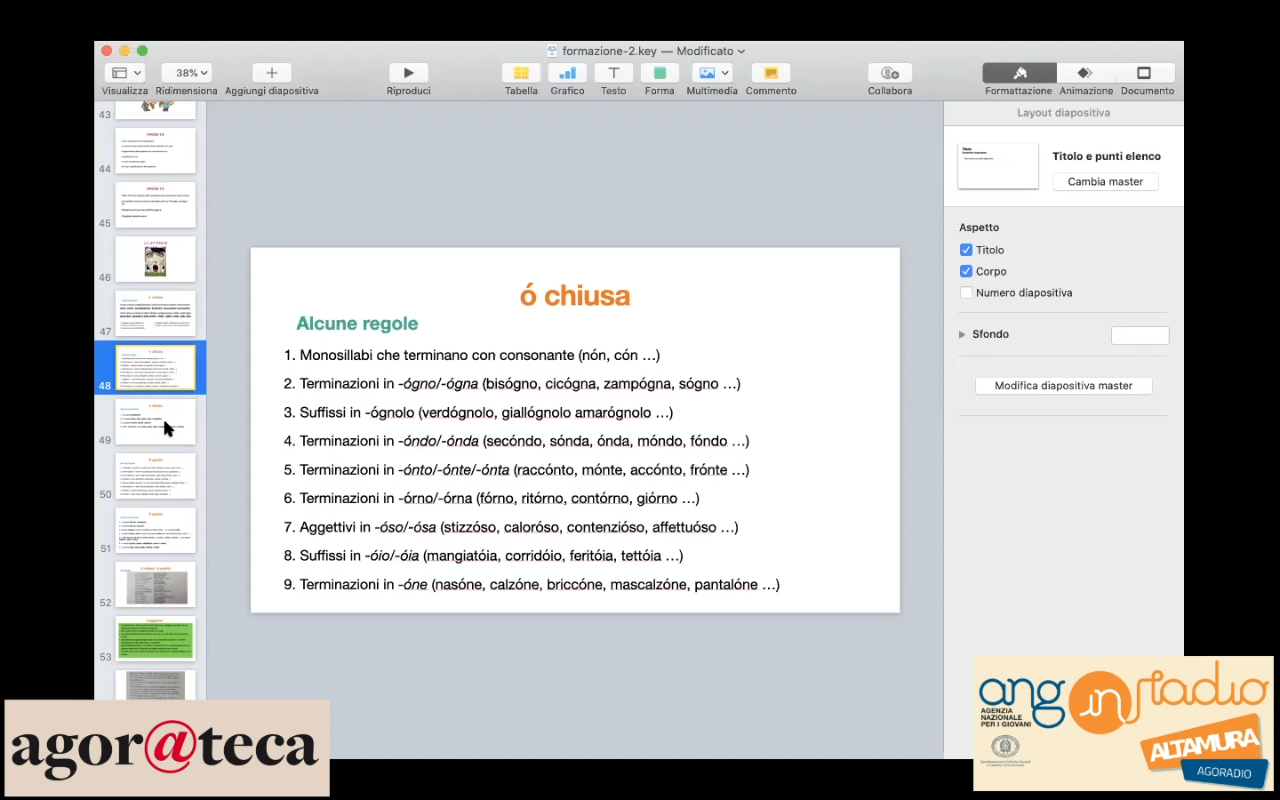Insert a shape with Forma icon

659,73
